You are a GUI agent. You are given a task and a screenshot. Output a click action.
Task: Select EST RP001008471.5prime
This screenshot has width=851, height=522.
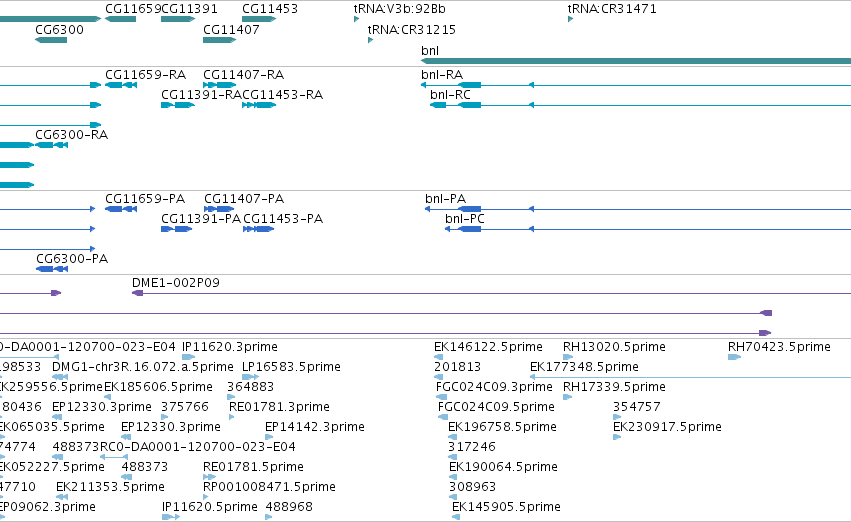269,487
